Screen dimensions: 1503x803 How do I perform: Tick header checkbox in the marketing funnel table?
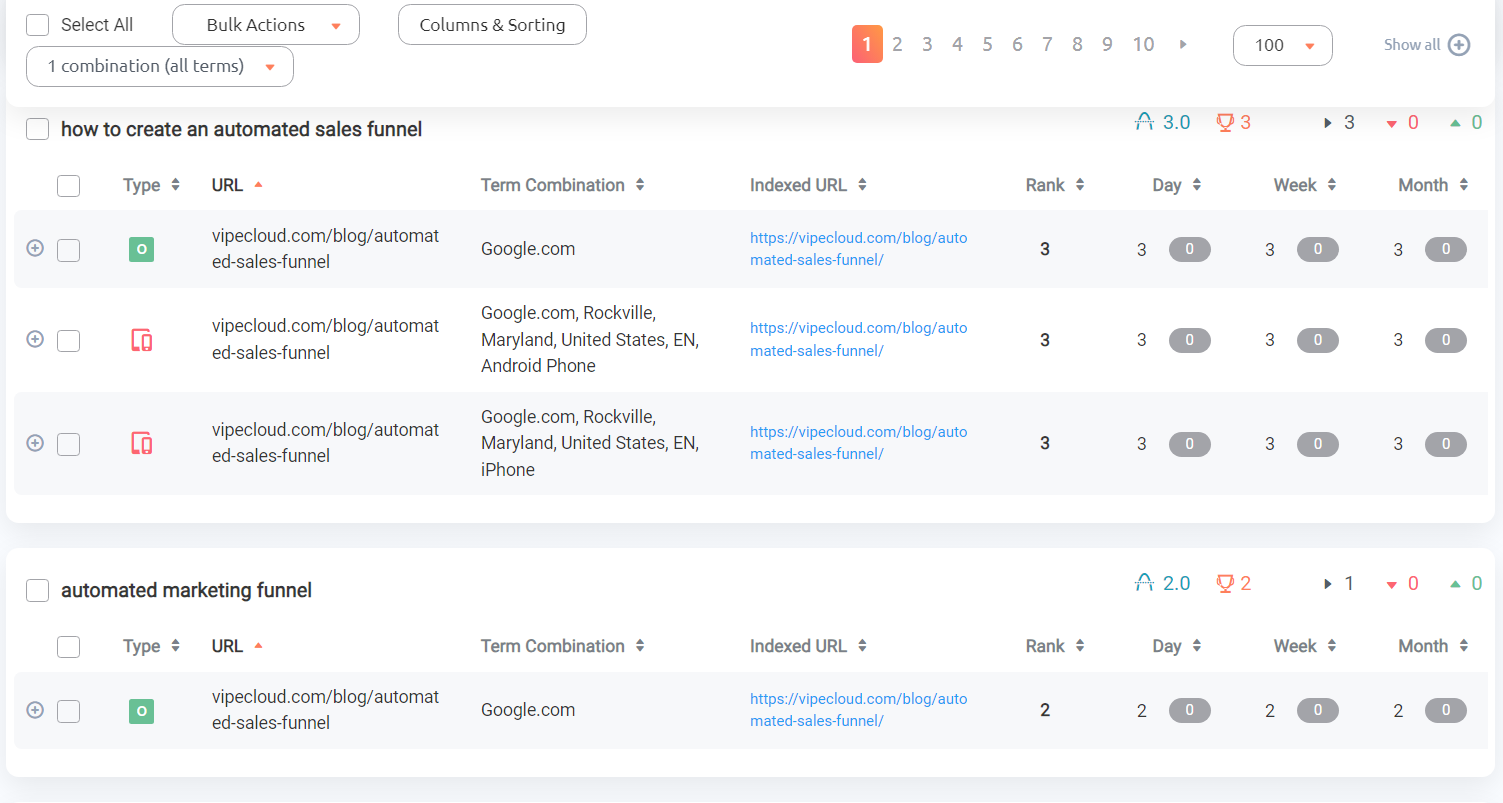(x=69, y=646)
